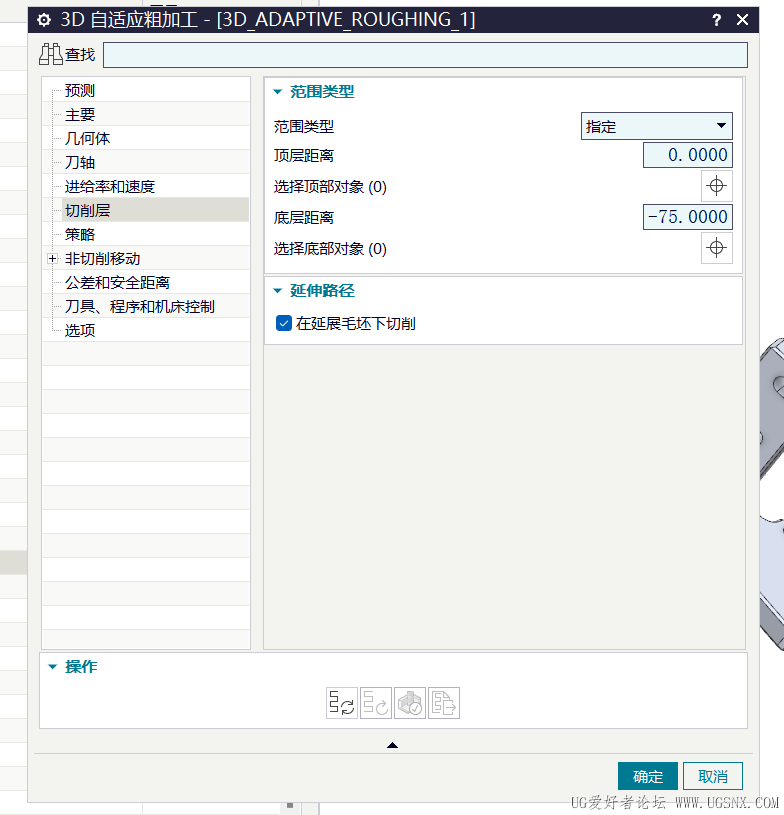Select 预测 in the tree
The image size is (784, 815).
pos(80,90)
